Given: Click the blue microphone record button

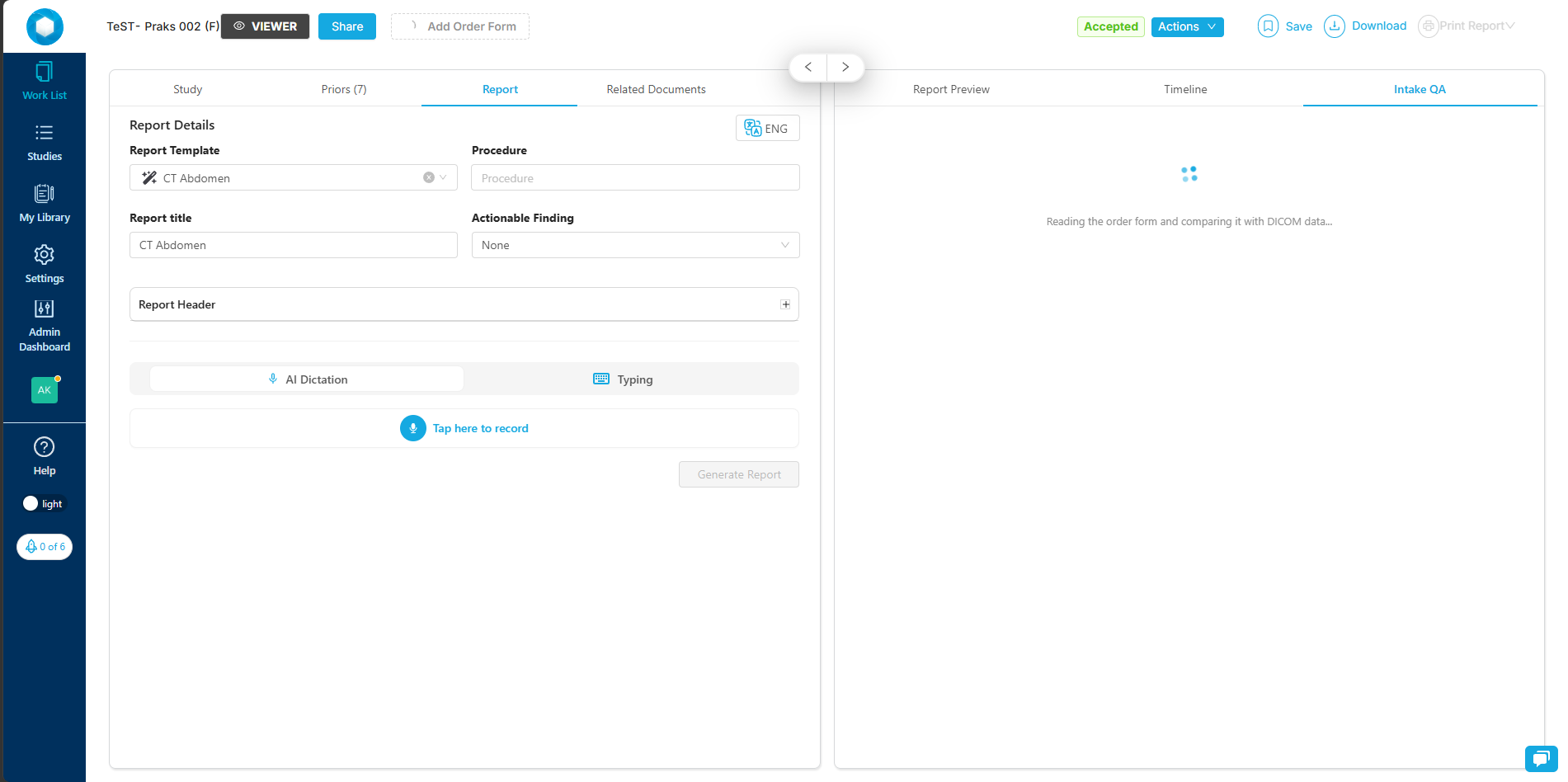Looking at the screenshot, I should coord(413,428).
